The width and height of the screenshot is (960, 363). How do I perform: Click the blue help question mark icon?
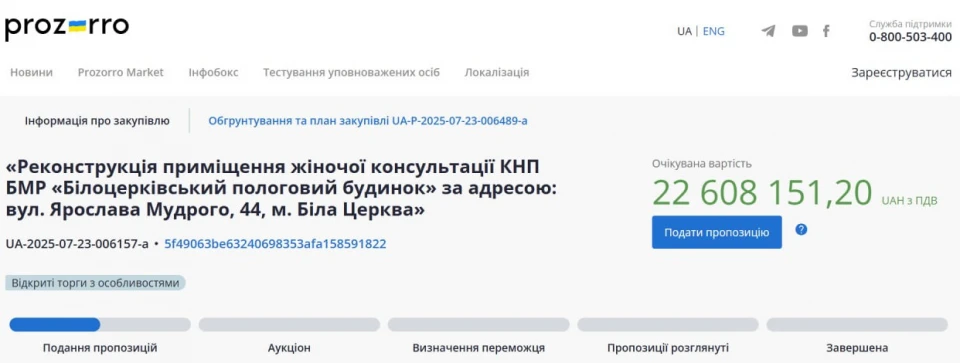pyautogui.click(x=801, y=230)
